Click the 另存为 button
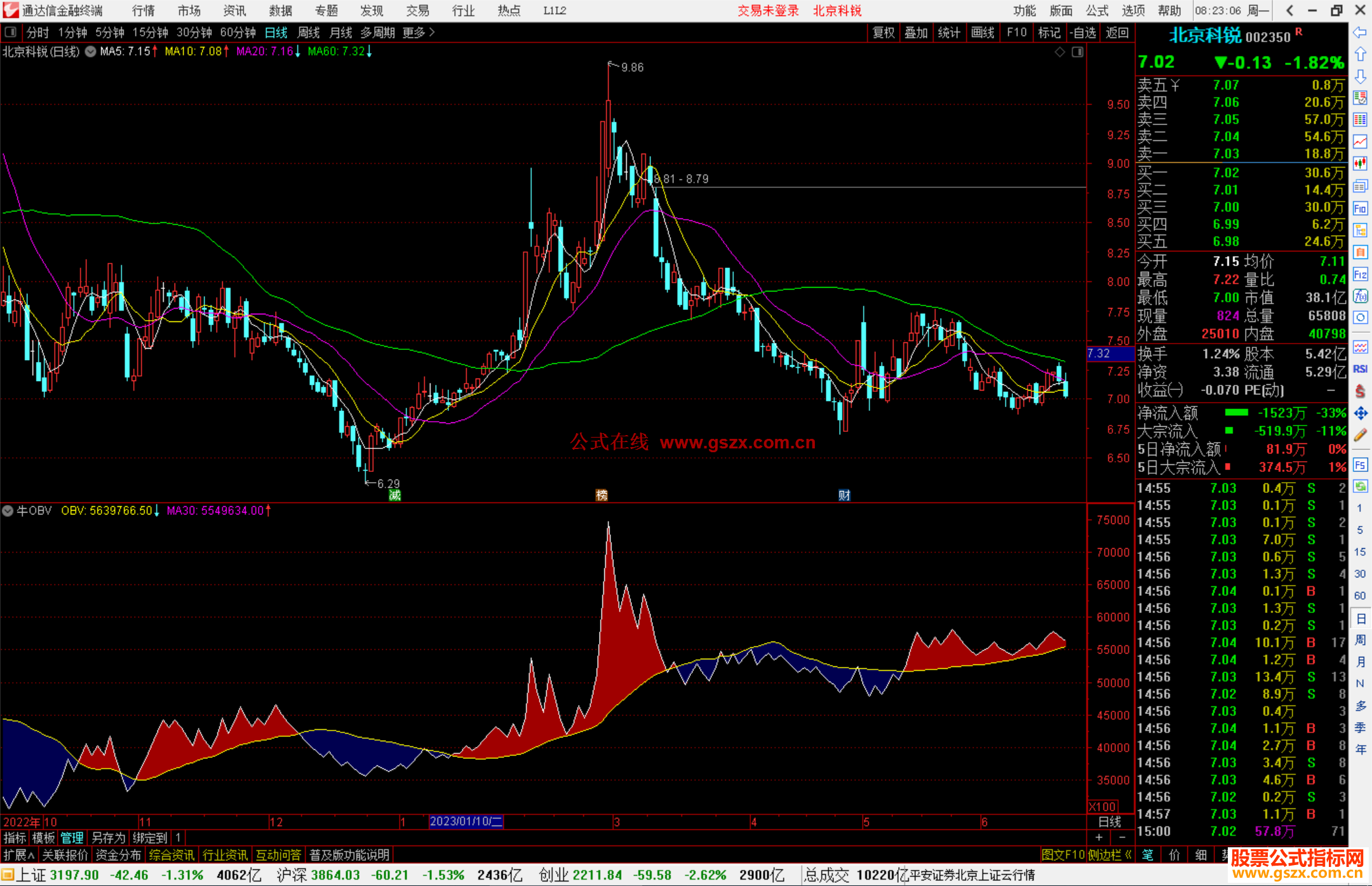This screenshot has width=1372, height=886. [108, 838]
